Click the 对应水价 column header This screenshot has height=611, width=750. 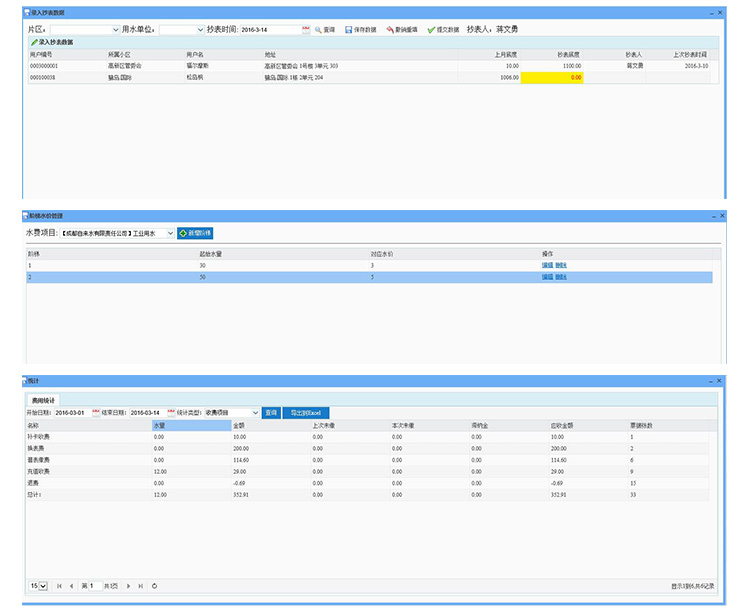coord(382,254)
